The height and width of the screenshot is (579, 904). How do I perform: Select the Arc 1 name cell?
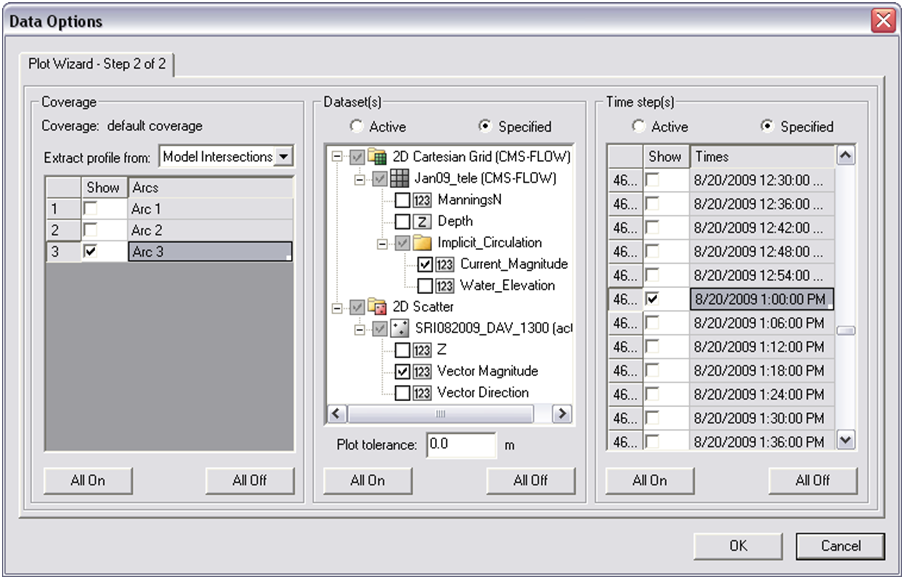pos(210,208)
